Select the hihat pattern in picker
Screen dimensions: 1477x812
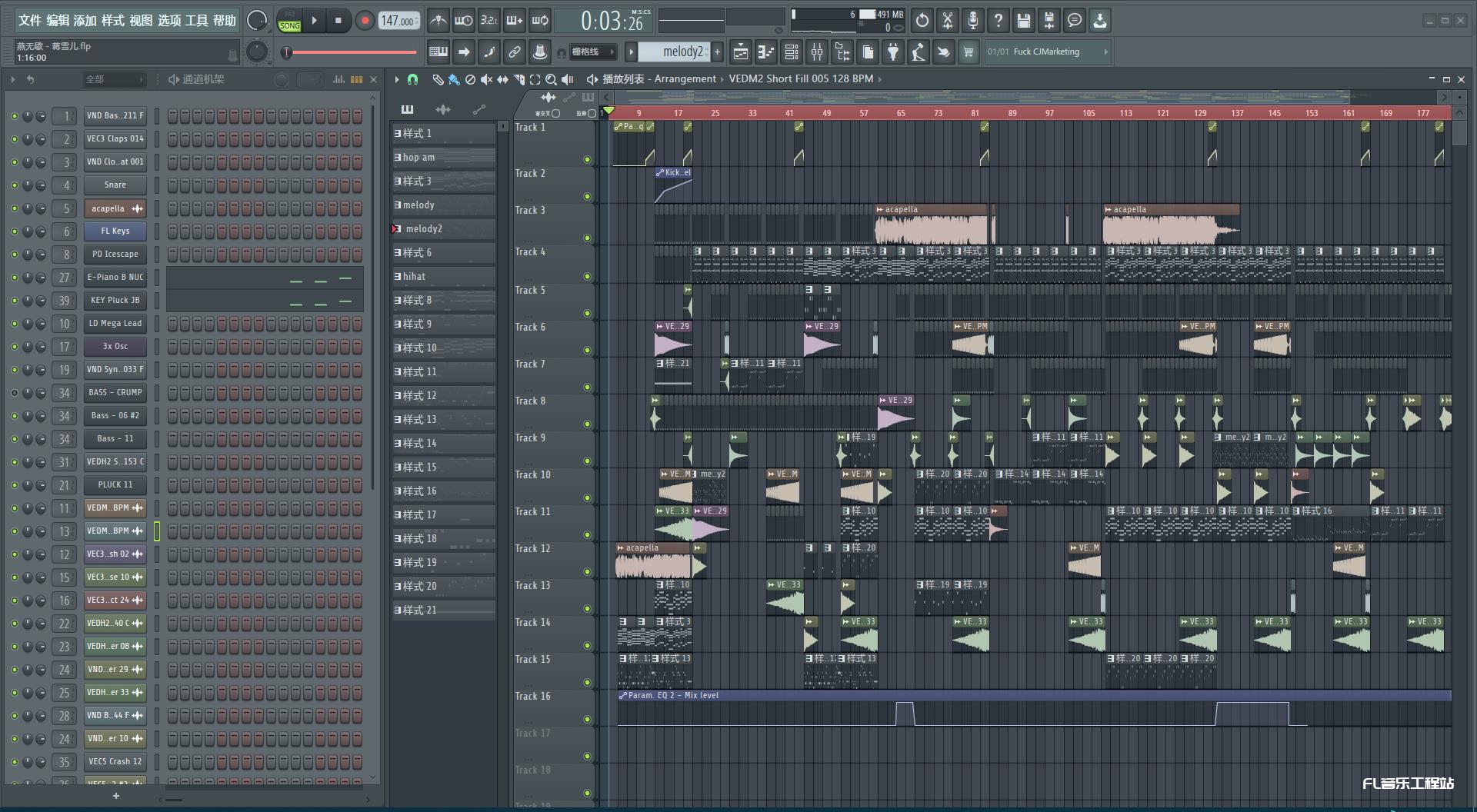[444, 277]
